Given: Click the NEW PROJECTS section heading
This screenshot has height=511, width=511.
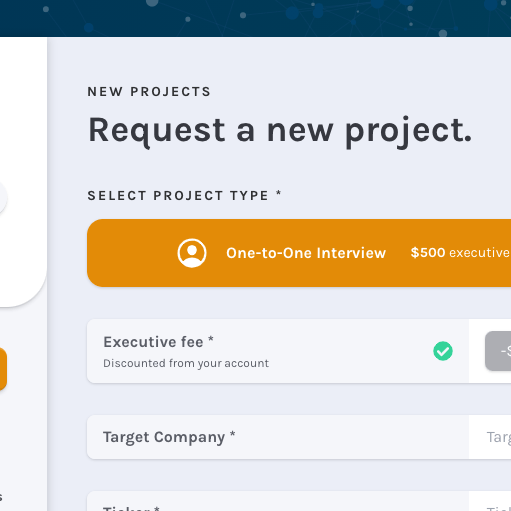Looking at the screenshot, I should click(149, 92).
